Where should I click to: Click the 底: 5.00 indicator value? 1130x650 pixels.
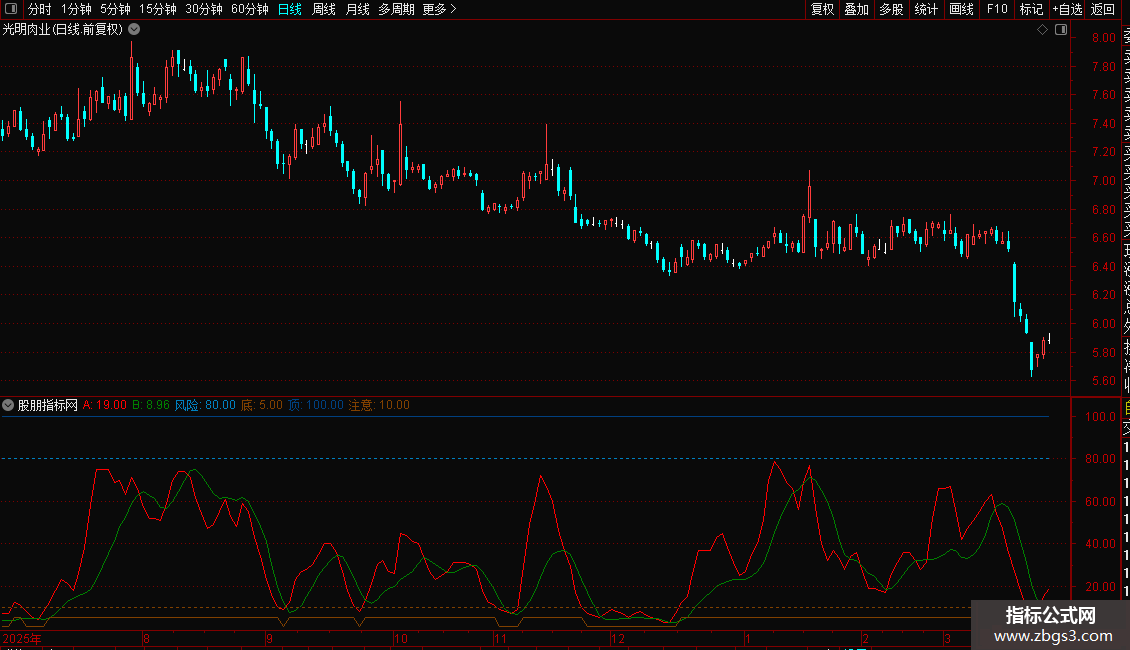tap(262, 405)
